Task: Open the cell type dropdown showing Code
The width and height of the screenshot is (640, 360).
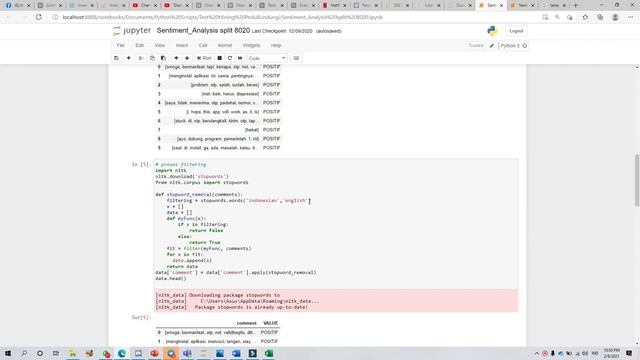Action: 267,58
